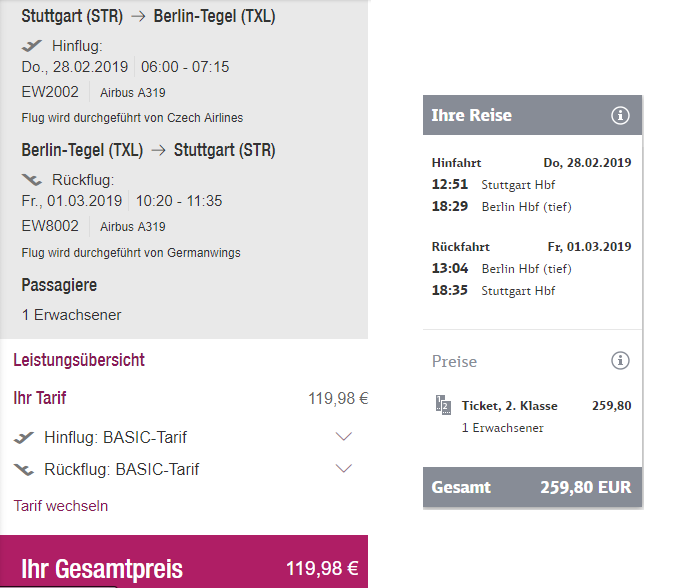
Task: Open the info icon next to Preise
Action: (x=620, y=360)
